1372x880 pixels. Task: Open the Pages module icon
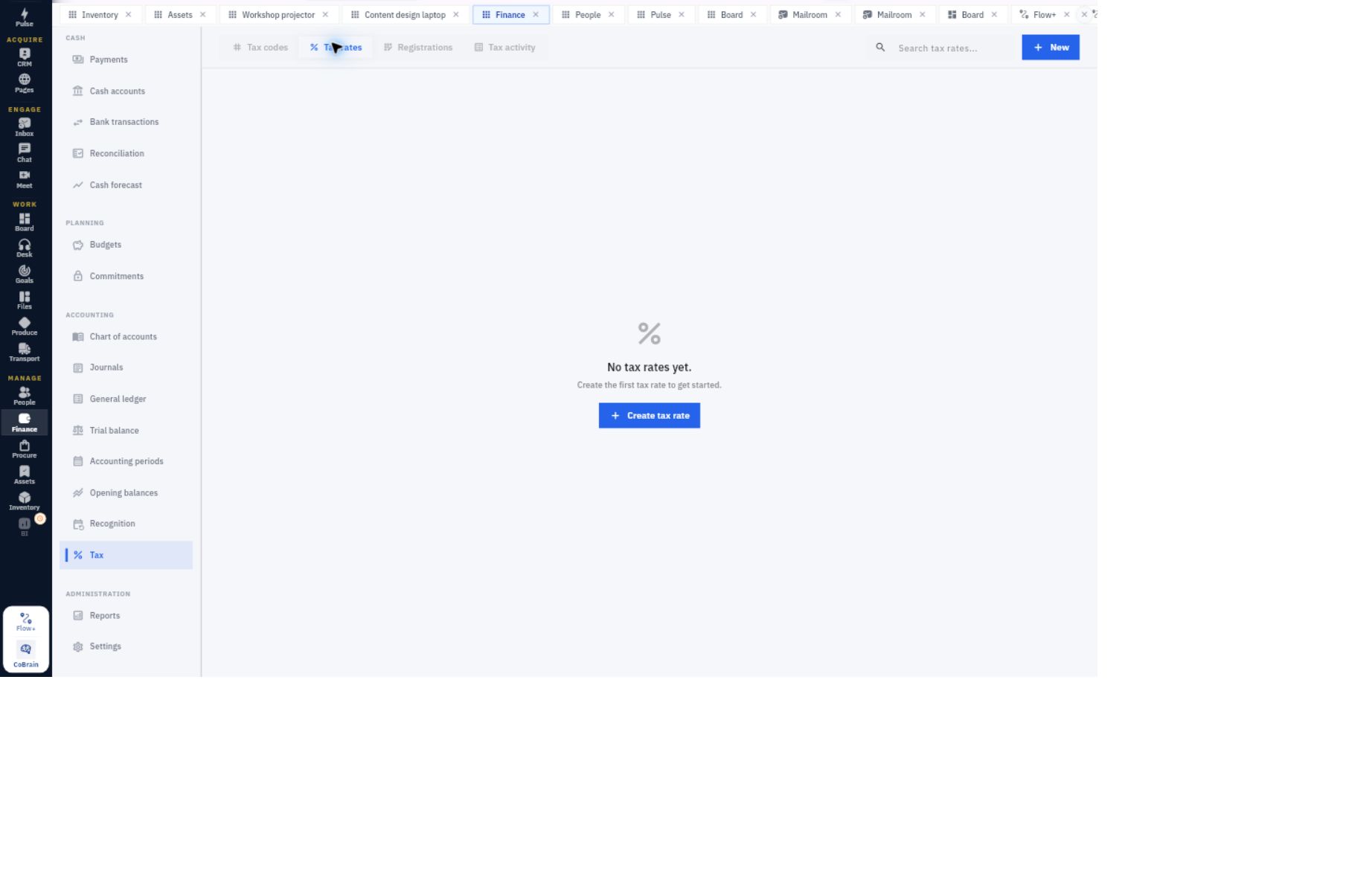click(x=25, y=83)
